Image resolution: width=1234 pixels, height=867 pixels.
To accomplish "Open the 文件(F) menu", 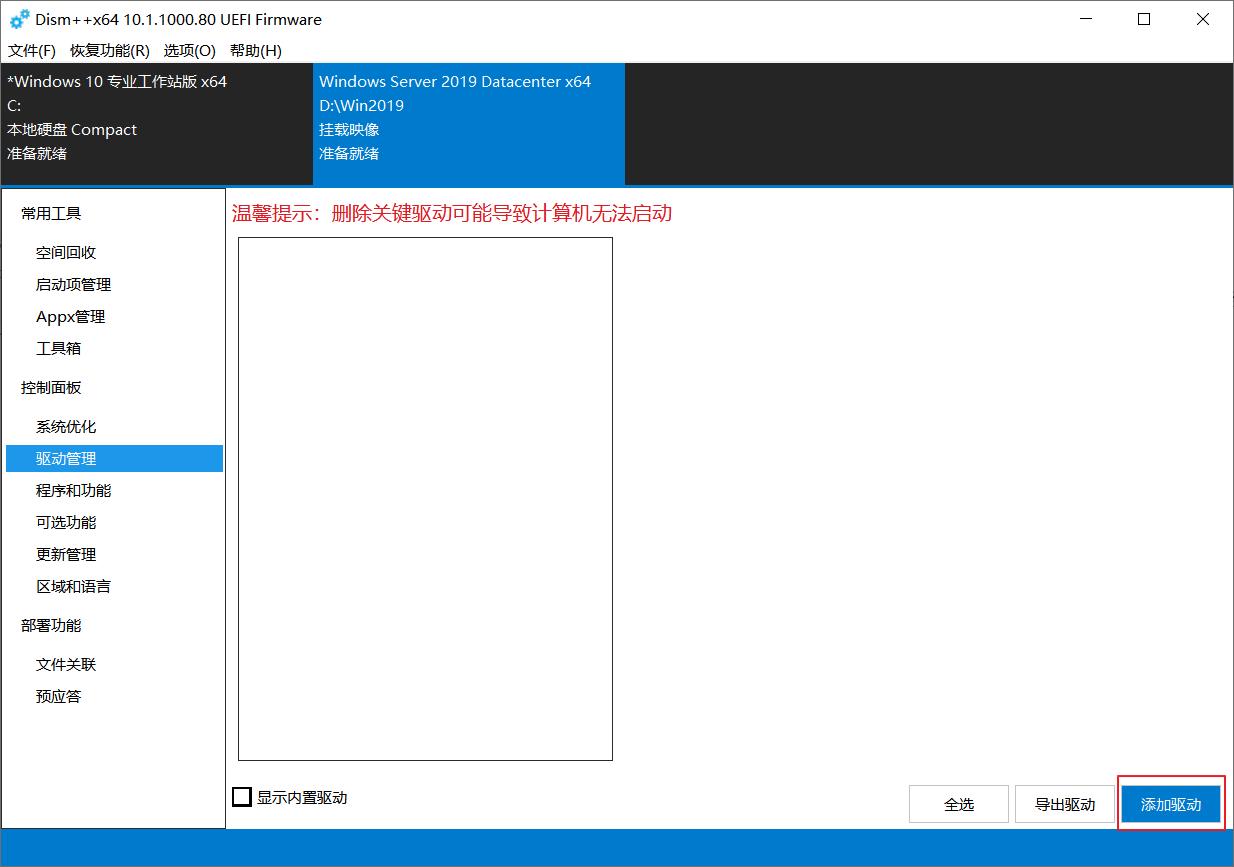I will tap(31, 50).
